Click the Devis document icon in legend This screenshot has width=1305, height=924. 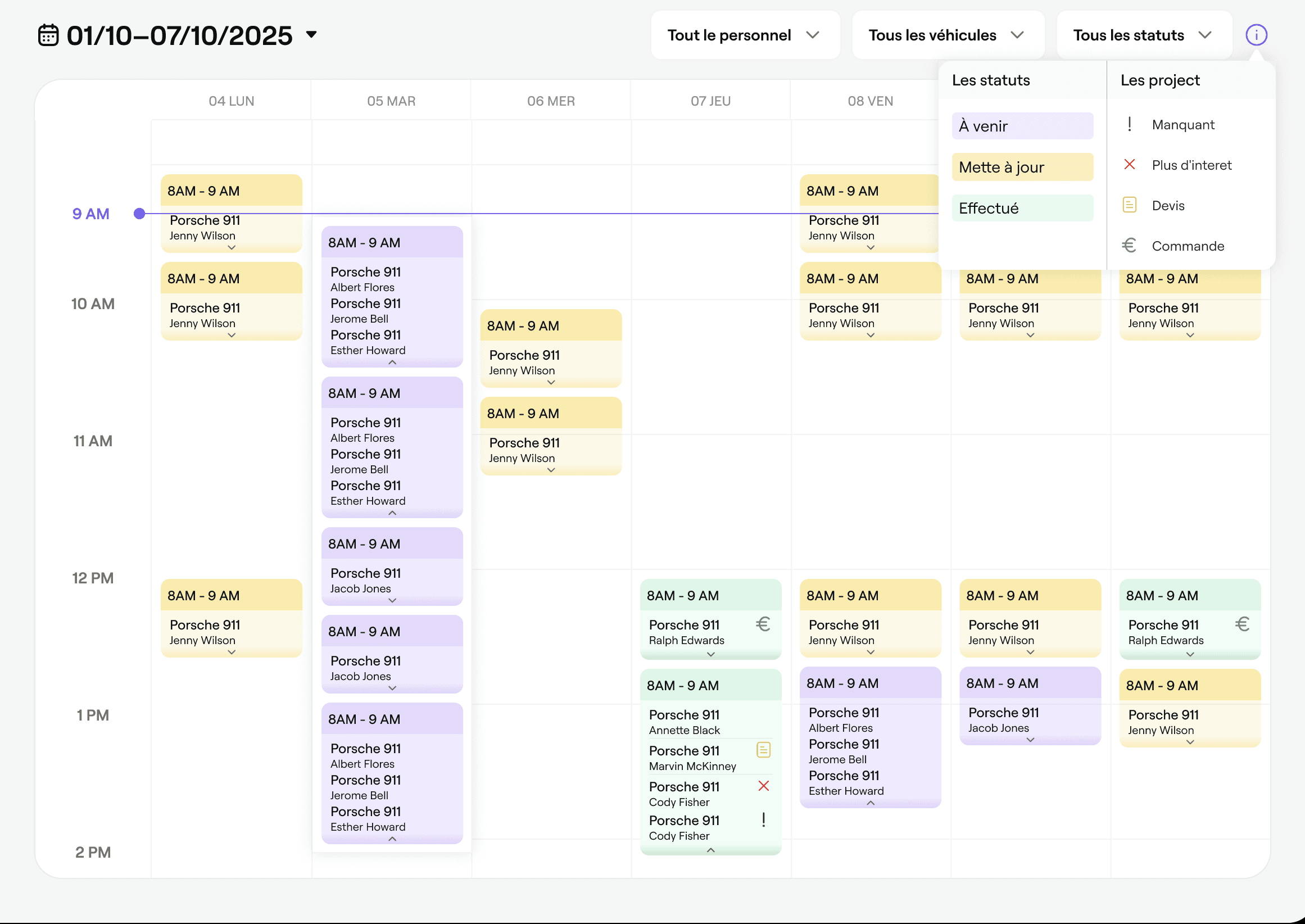click(x=1129, y=205)
